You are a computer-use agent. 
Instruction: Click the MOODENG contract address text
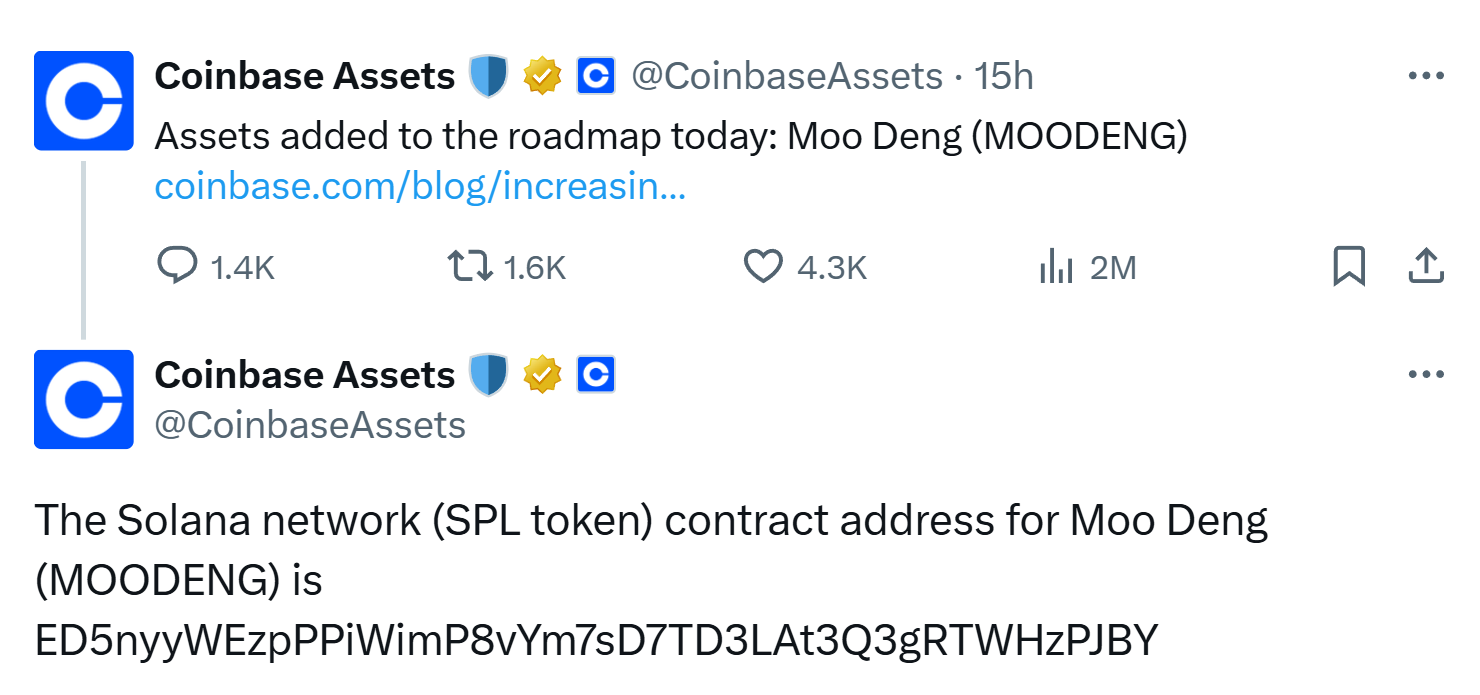[596, 640]
